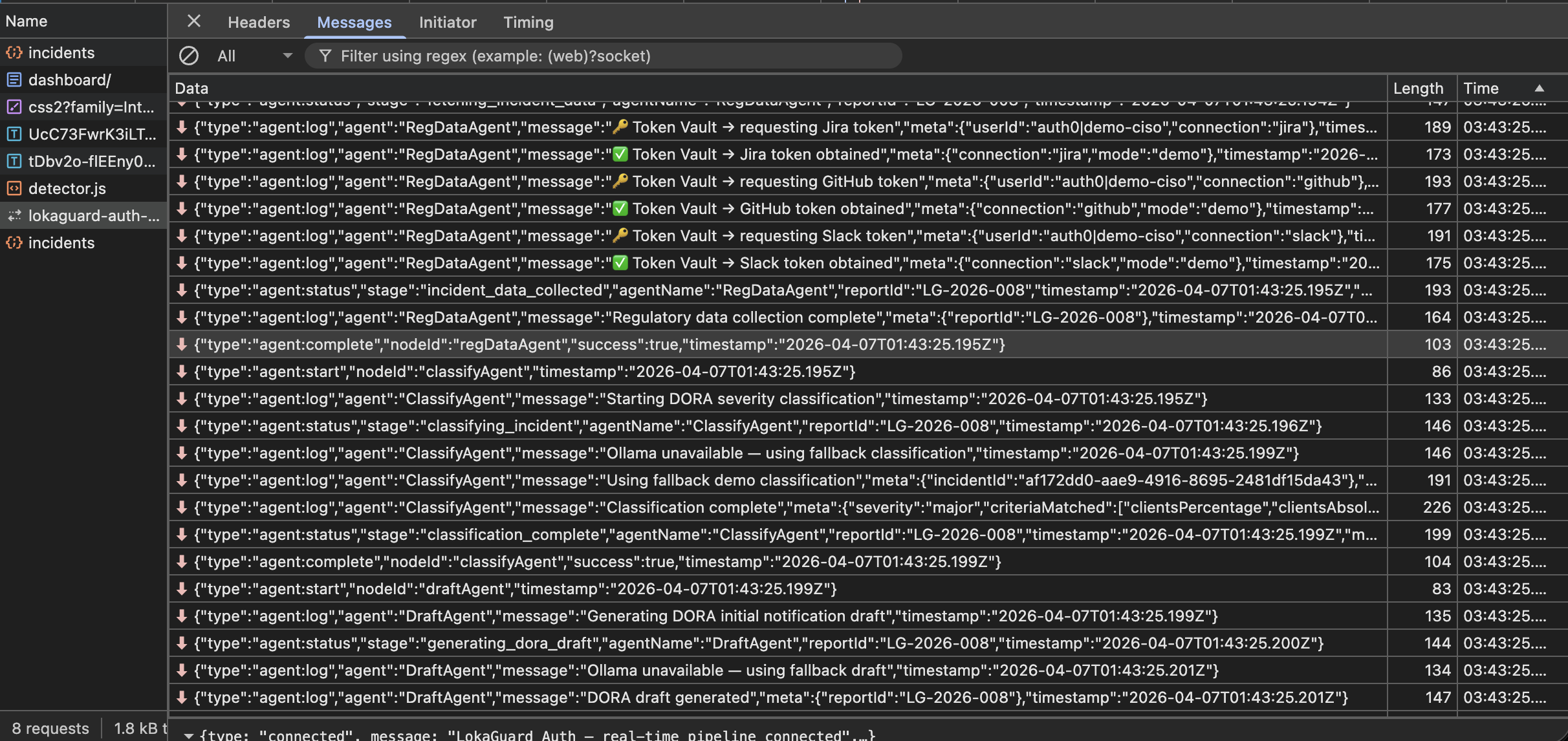
Task: Toggle the Time column sort arrow
Action: tap(1540, 89)
